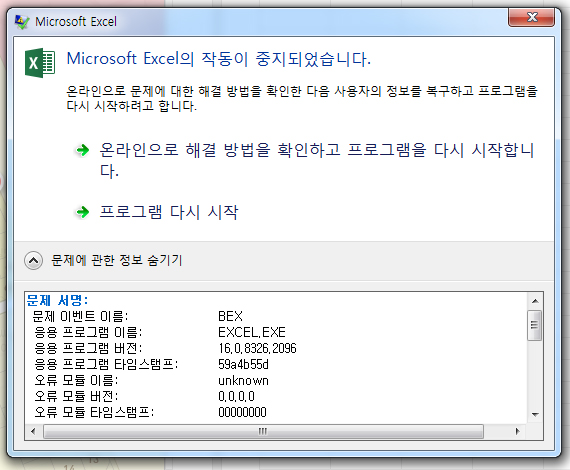The image size is (570, 470).
Task: Click the details box scroll up arrow
Action: pyautogui.click(x=535, y=301)
